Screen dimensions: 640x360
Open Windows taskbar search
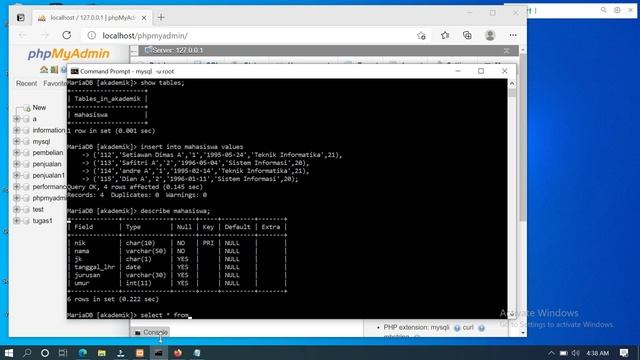point(27,353)
